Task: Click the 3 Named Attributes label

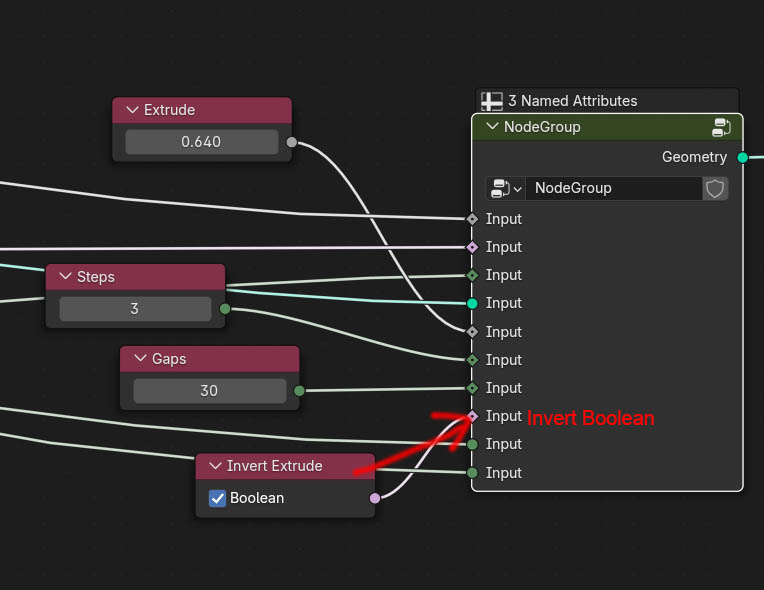Action: 573,101
